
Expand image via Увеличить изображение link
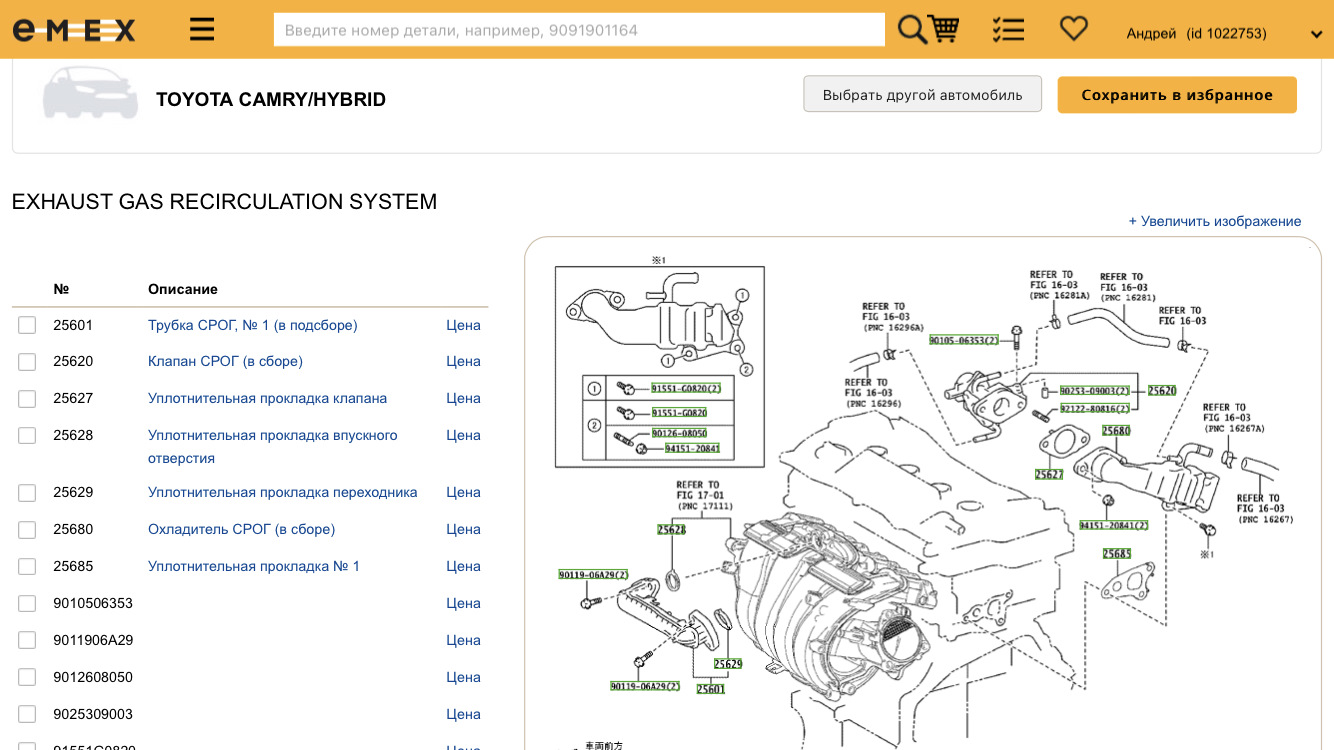tap(1214, 221)
